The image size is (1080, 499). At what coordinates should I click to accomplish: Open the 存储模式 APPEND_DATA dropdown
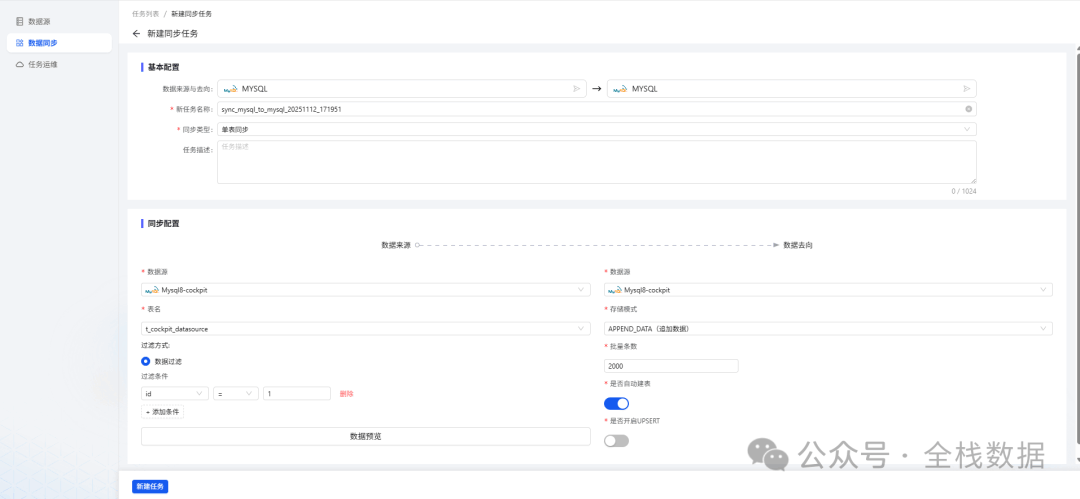[x=828, y=328]
